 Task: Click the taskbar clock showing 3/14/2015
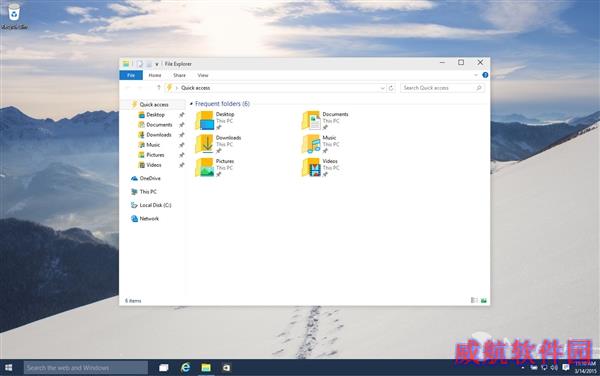pyautogui.click(x=585, y=368)
